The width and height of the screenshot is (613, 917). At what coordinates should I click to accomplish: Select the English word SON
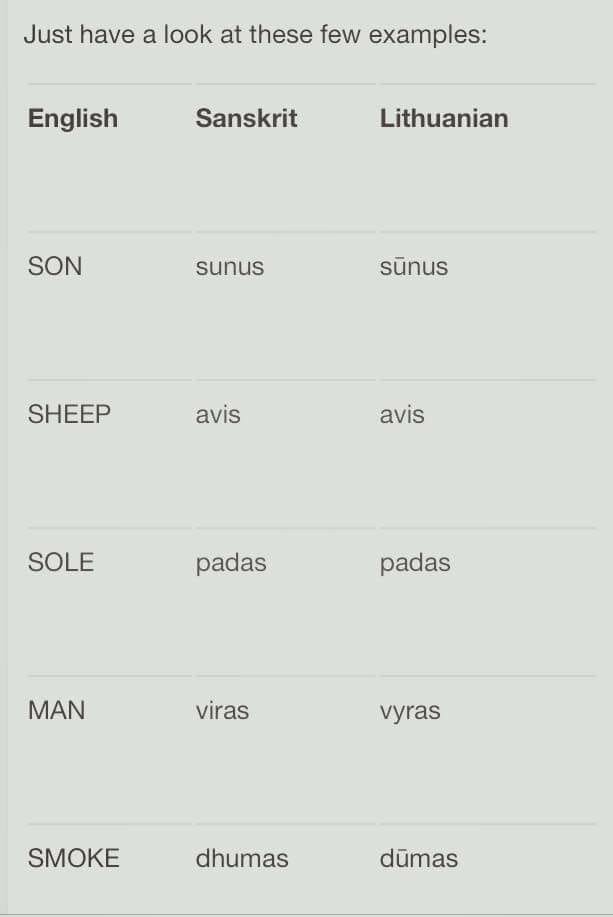pyautogui.click(x=55, y=267)
